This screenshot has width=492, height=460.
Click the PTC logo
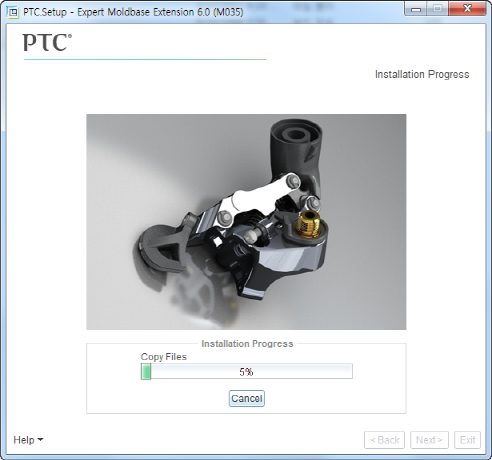47,43
